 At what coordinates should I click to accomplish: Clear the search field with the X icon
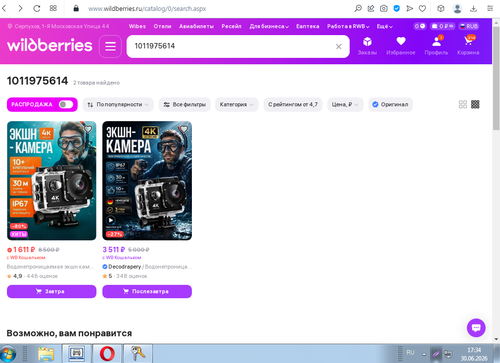339,46
